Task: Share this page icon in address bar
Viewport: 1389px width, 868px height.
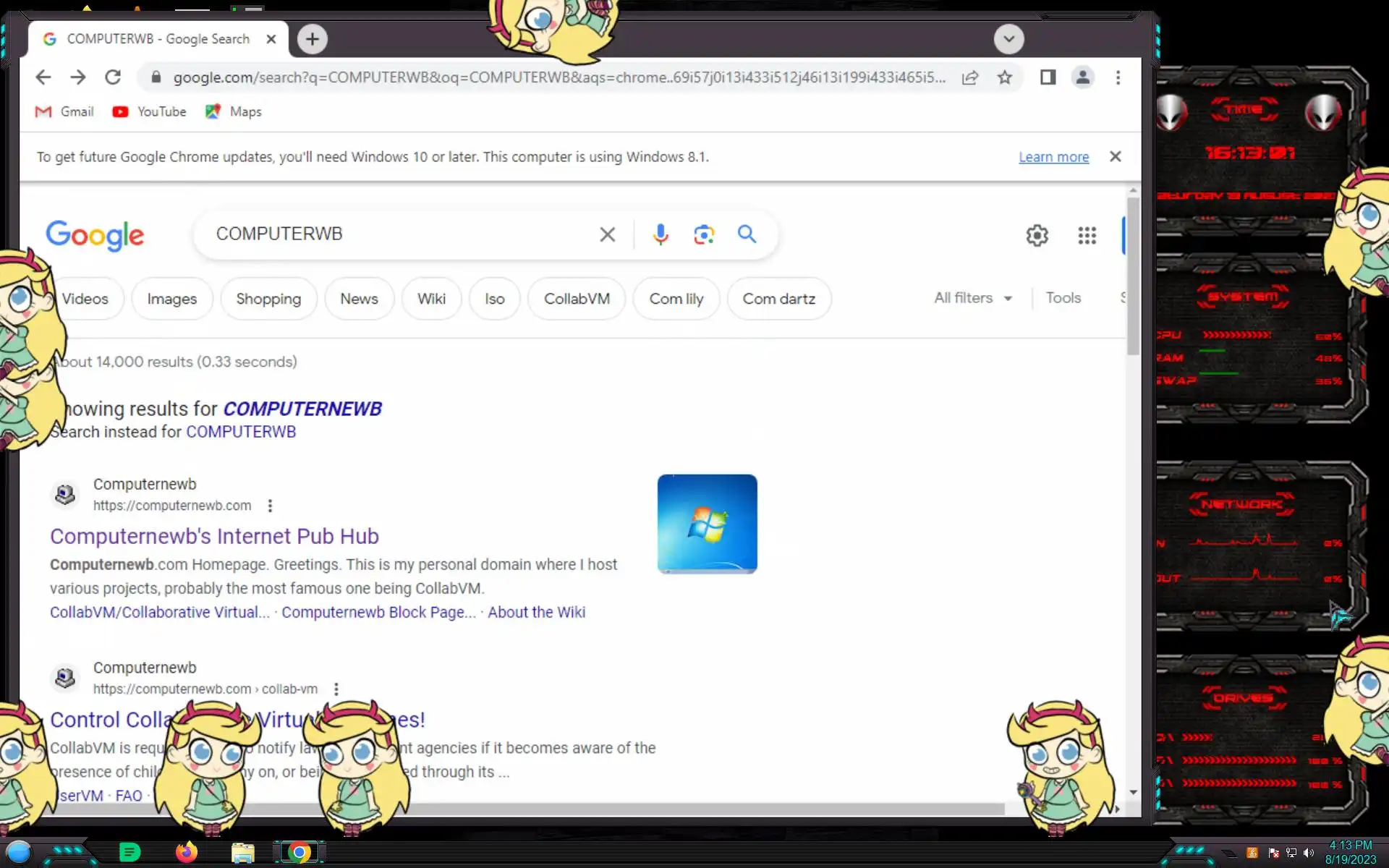Action: pos(970,77)
